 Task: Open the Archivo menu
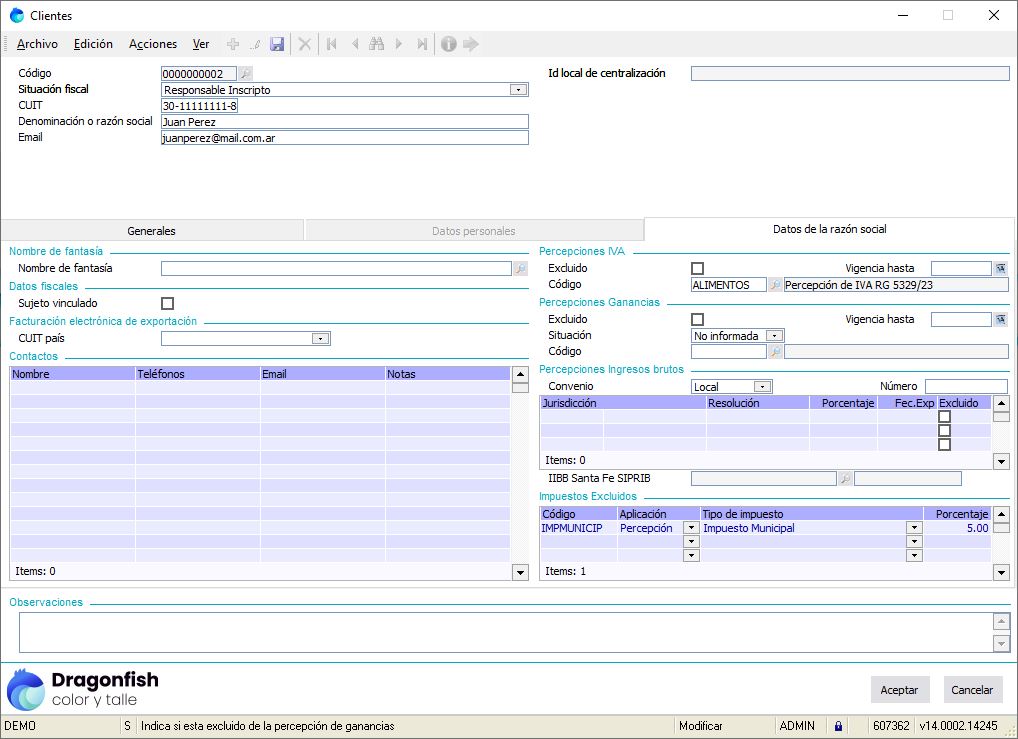pyautogui.click(x=37, y=44)
